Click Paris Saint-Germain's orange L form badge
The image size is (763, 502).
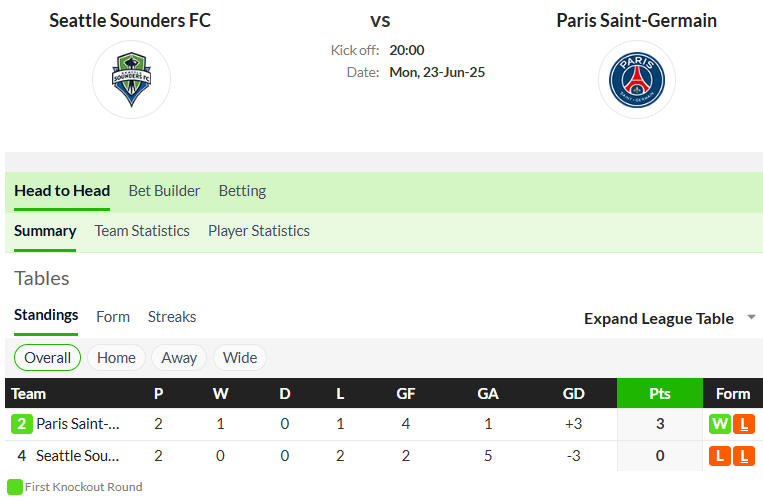pyautogui.click(x=744, y=424)
